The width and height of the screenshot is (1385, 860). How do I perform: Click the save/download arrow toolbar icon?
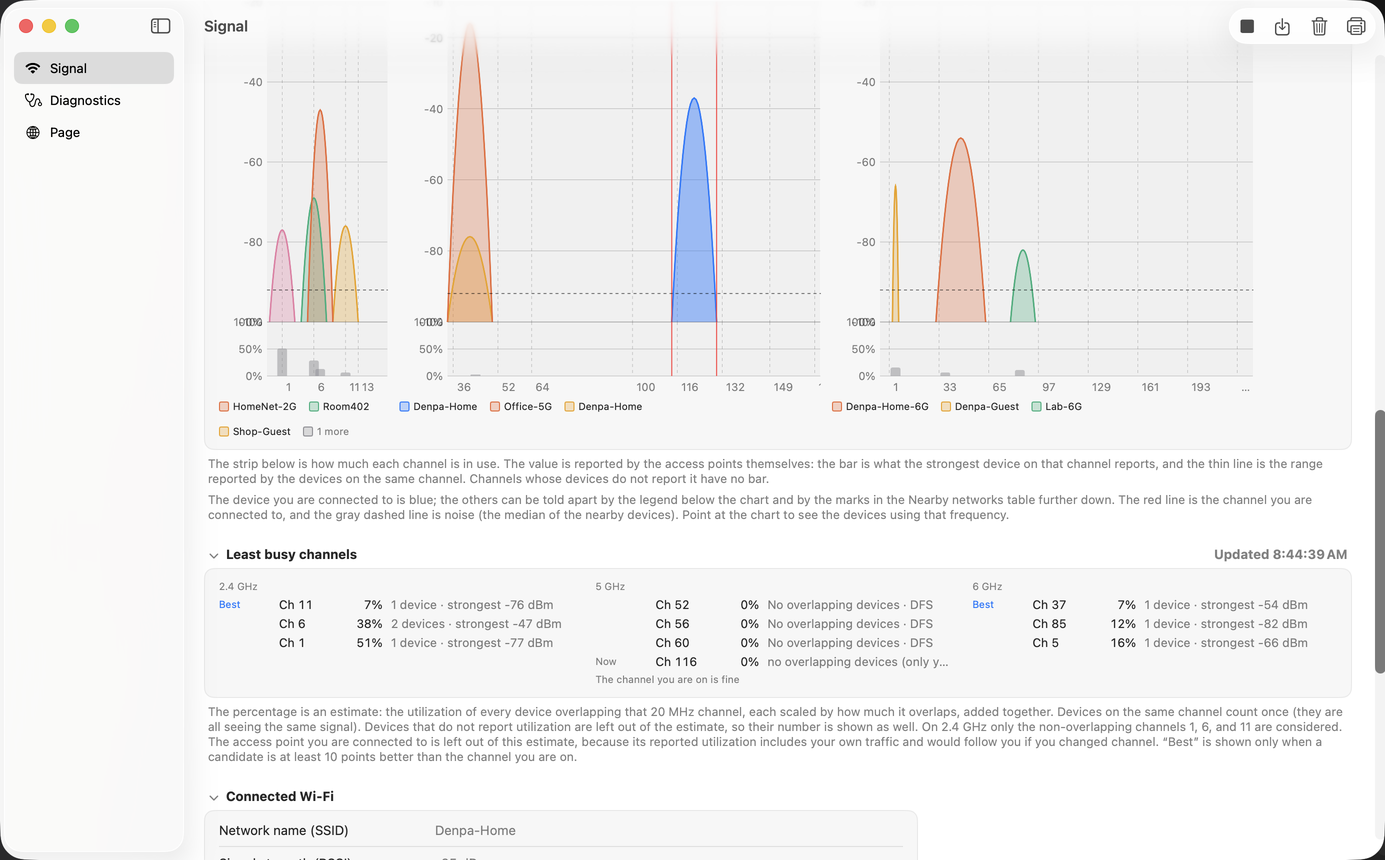click(x=1283, y=27)
